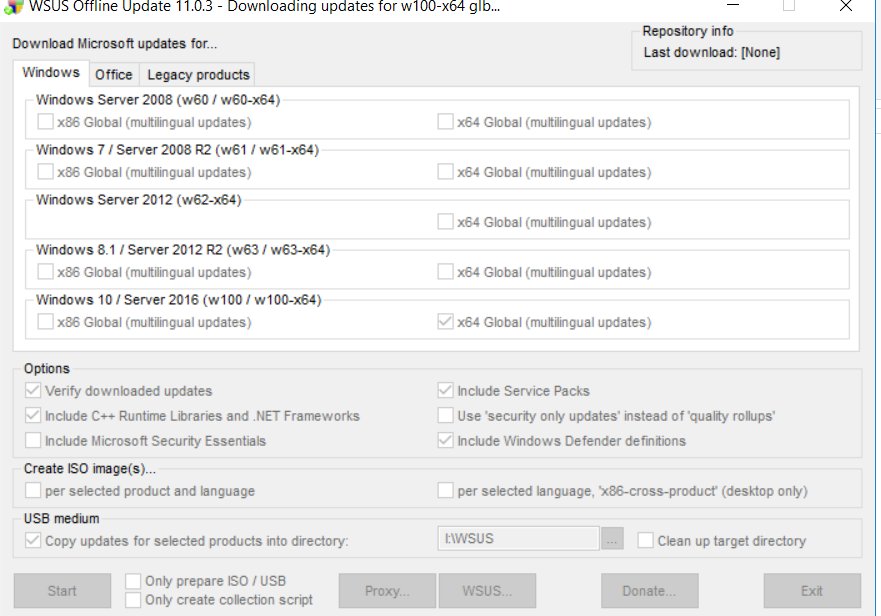Viewport: 881px width, 616px height.
Task: Click the Repository info heading
Action: 688,31
